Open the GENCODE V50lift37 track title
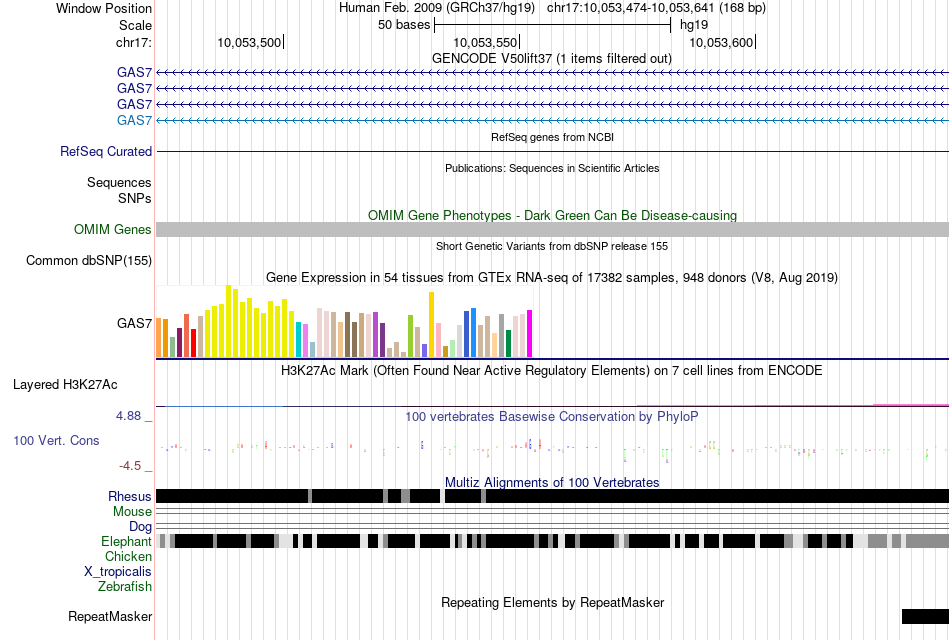The width and height of the screenshot is (950, 640). 552,58
